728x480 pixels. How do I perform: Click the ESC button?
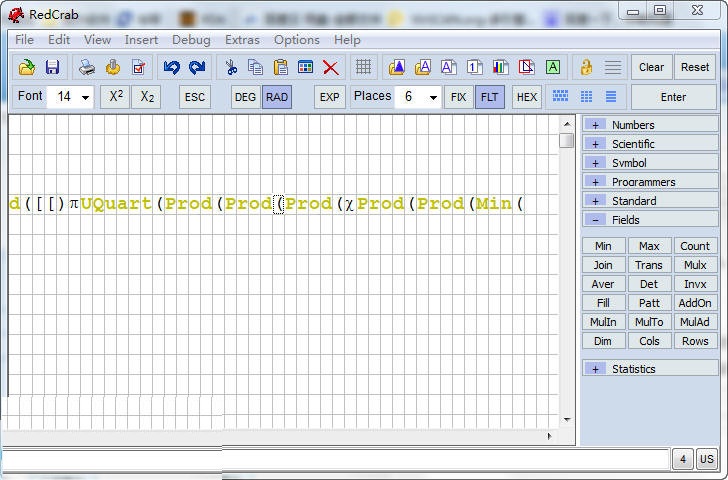(x=195, y=97)
